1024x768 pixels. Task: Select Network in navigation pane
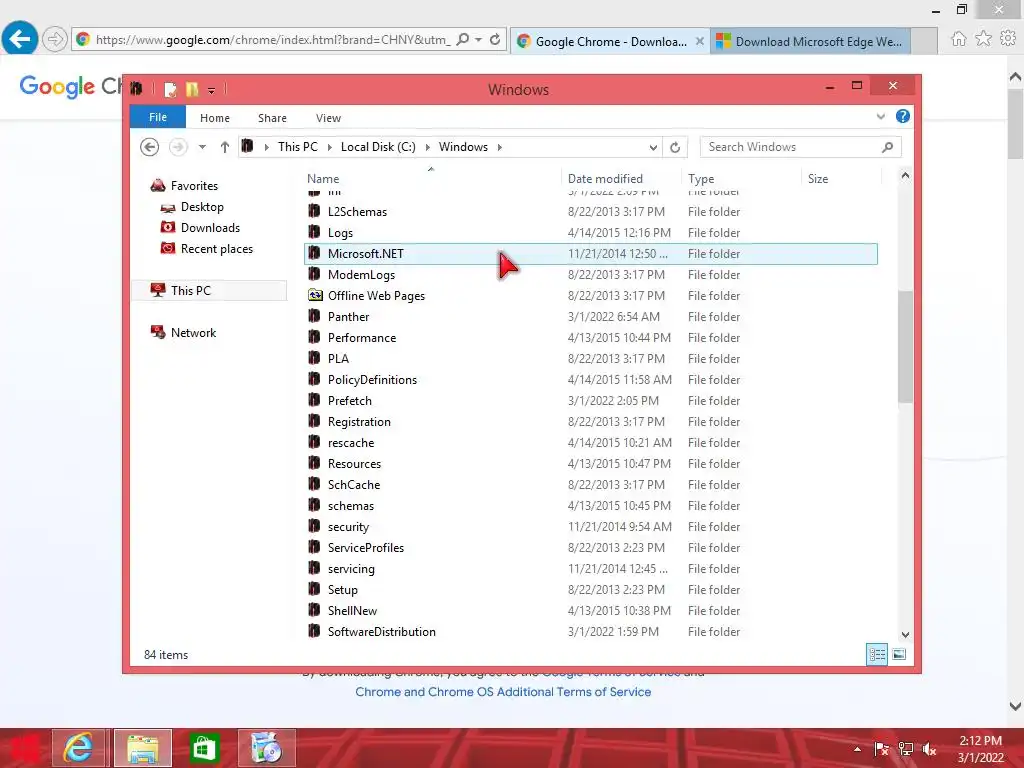click(x=193, y=333)
